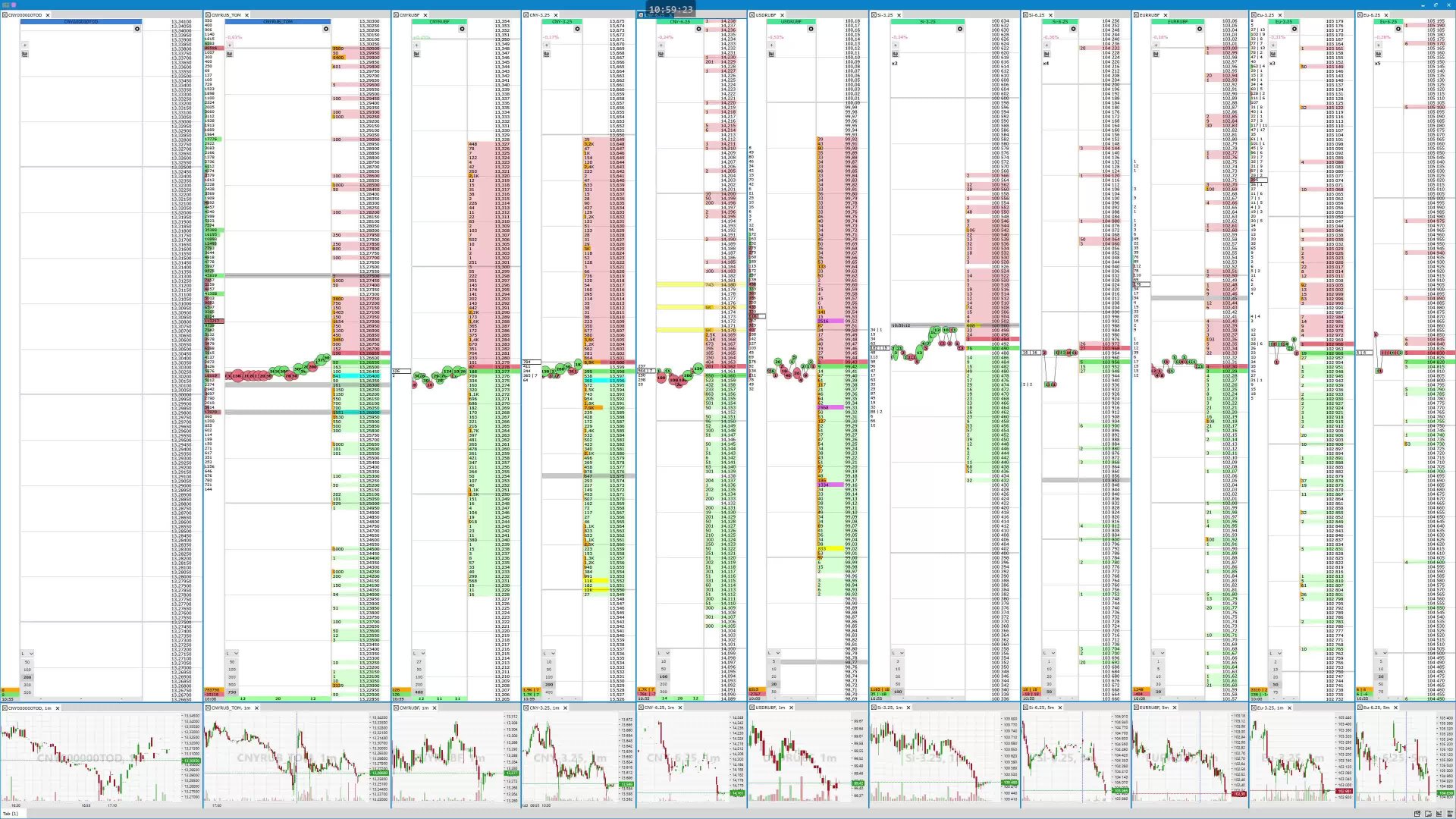Select the CNY-6.25, 1m chart tab
The image size is (1456, 819).
(x=659, y=708)
